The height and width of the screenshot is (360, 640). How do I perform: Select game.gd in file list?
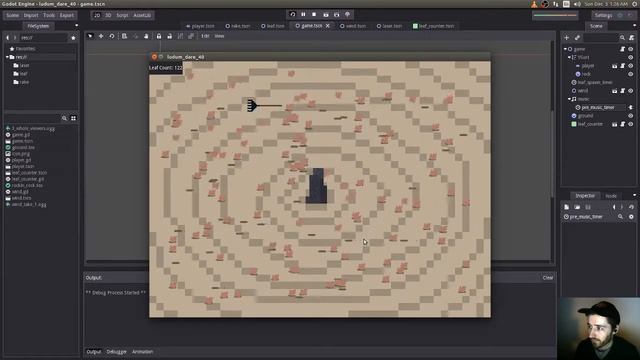point(20,135)
